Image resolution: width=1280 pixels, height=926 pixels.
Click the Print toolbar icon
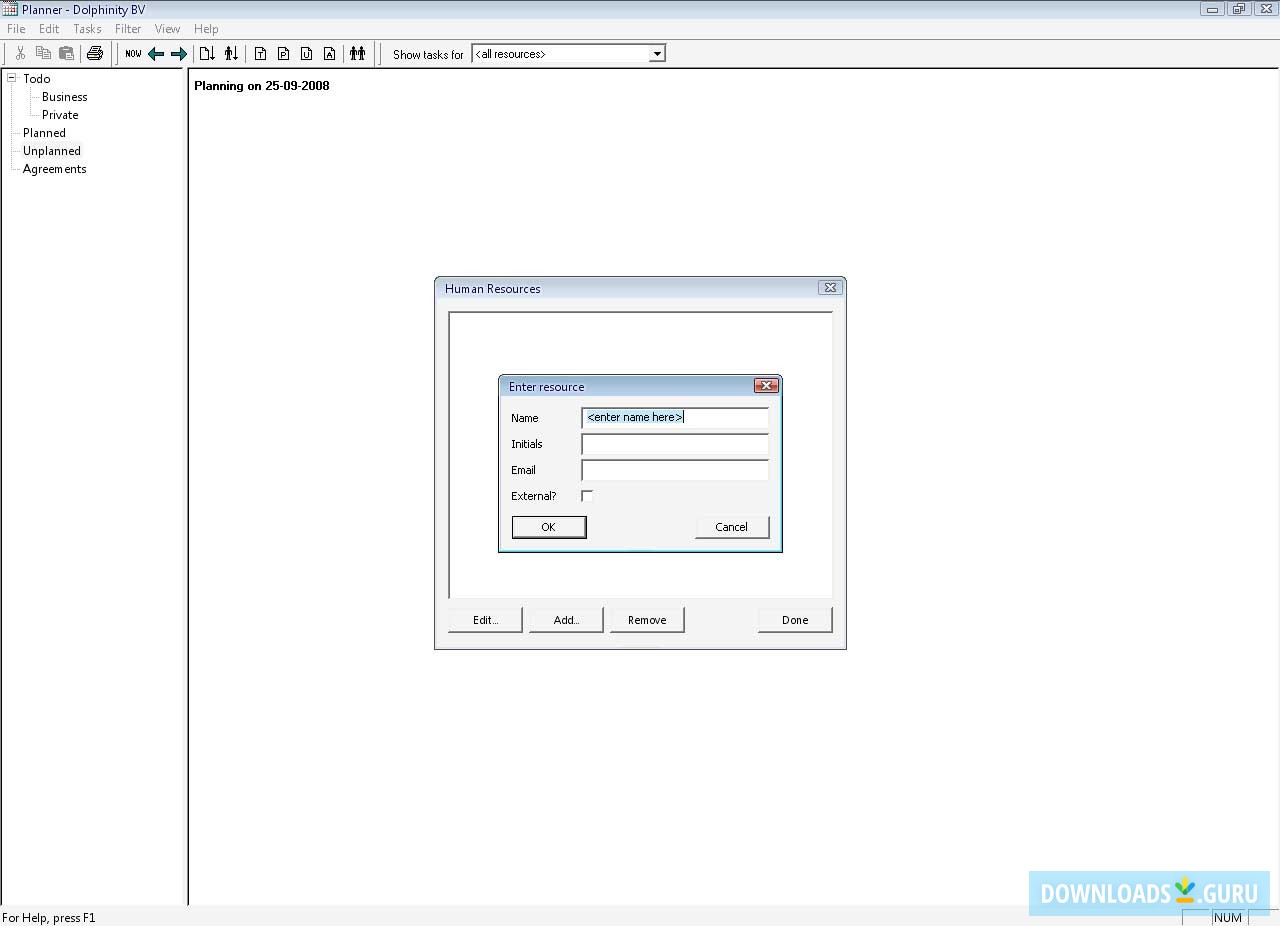pyautogui.click(x=95, y=54)
